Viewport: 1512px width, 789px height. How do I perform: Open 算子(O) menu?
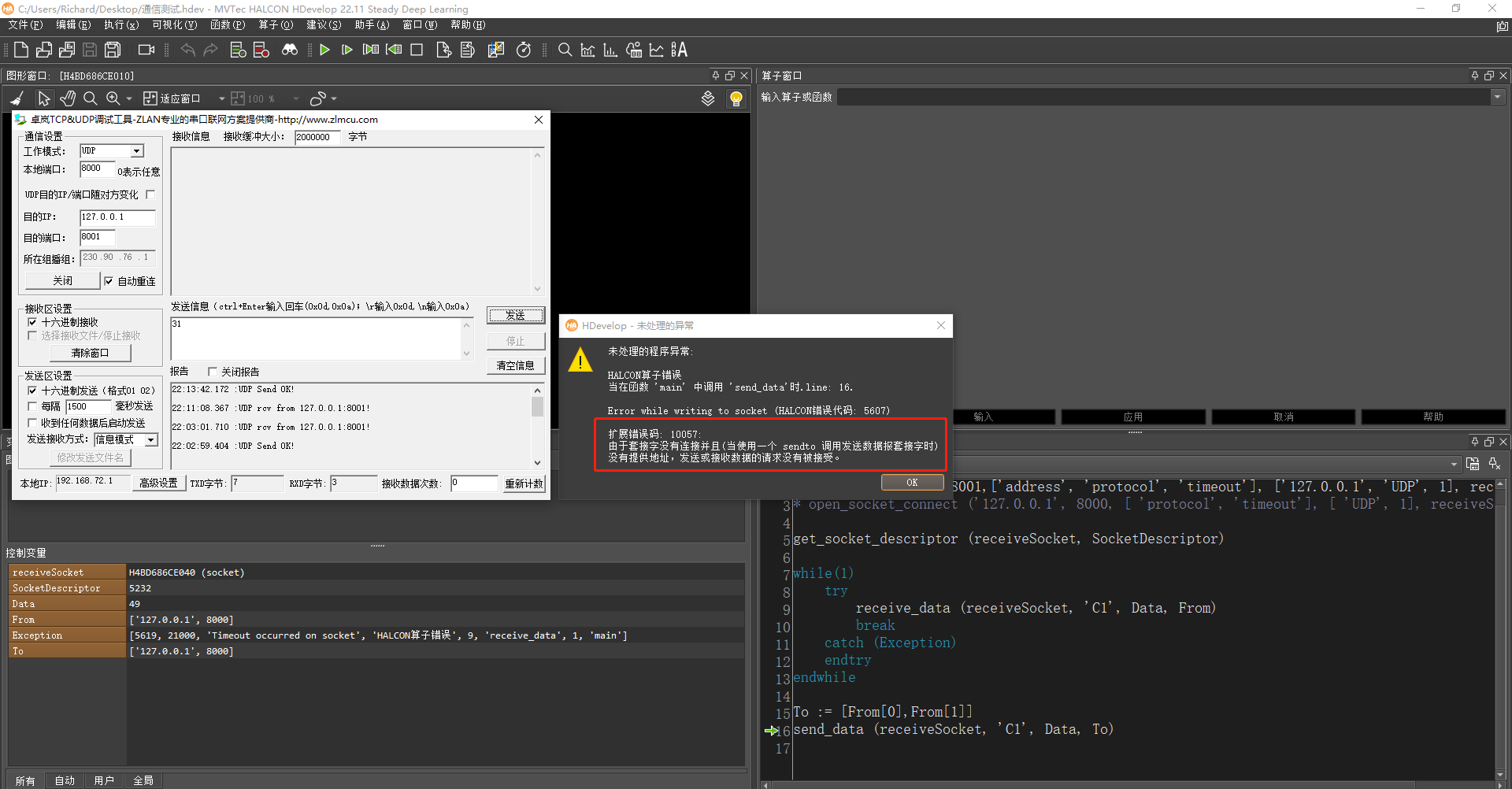coord(276,25)
